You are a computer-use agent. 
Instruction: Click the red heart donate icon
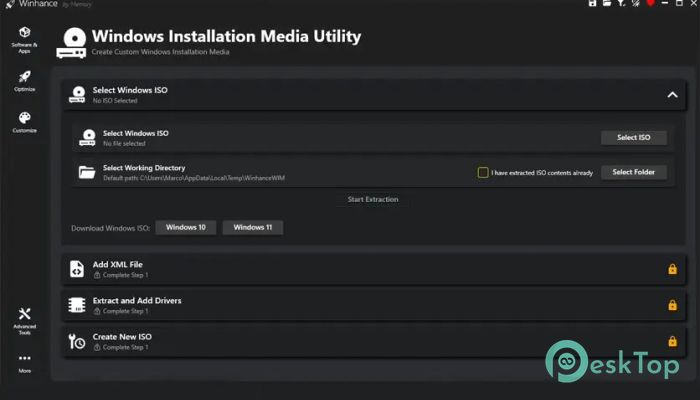tap(650, 3)
